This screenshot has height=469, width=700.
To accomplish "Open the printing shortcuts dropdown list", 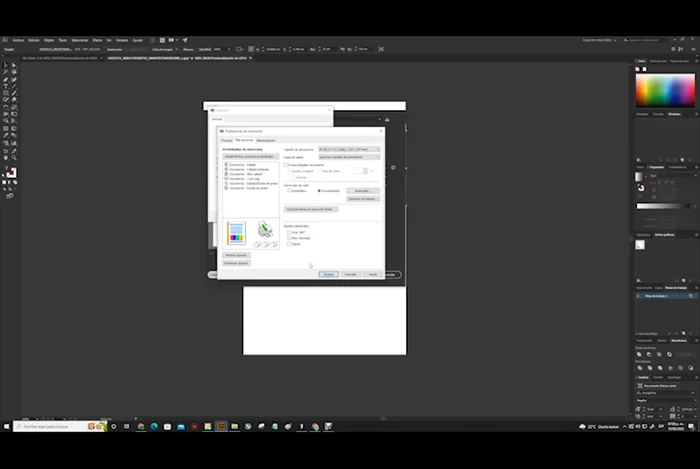I will (249, 156).
